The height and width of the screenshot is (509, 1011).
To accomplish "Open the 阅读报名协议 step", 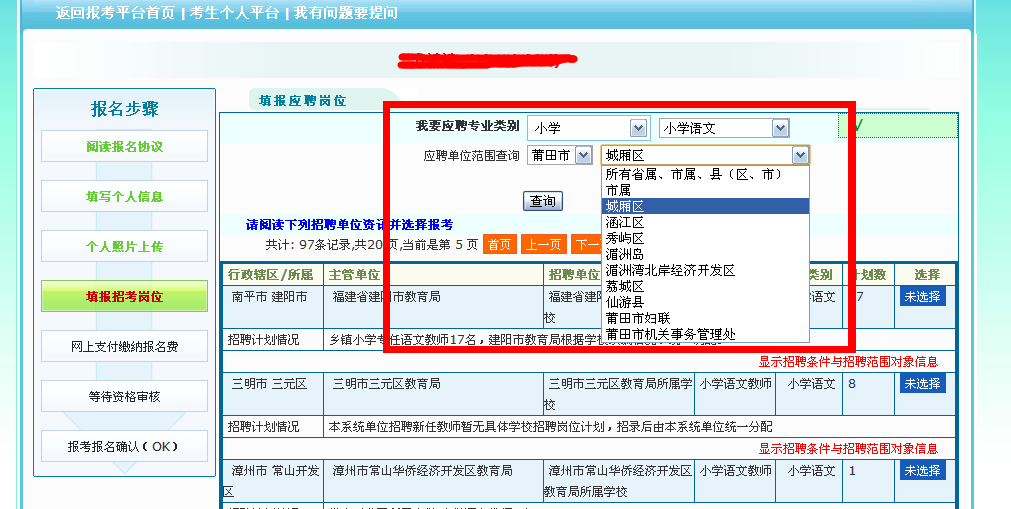I will point(124,147).
